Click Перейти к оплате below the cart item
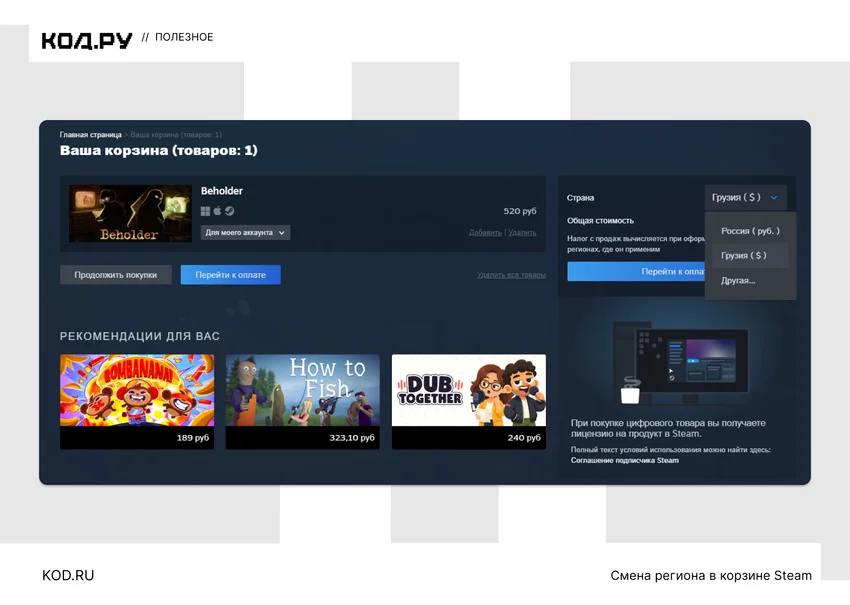Screen dimensions: 850x605 [230, 275]
